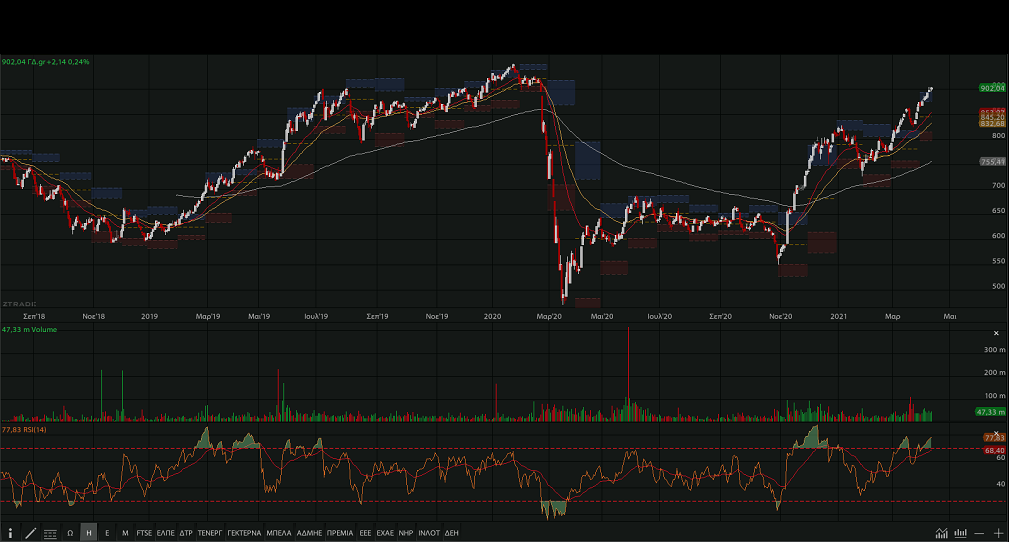Select the daily H timeframe
This screenshot has width=1009, height=542.
[89, 533]
